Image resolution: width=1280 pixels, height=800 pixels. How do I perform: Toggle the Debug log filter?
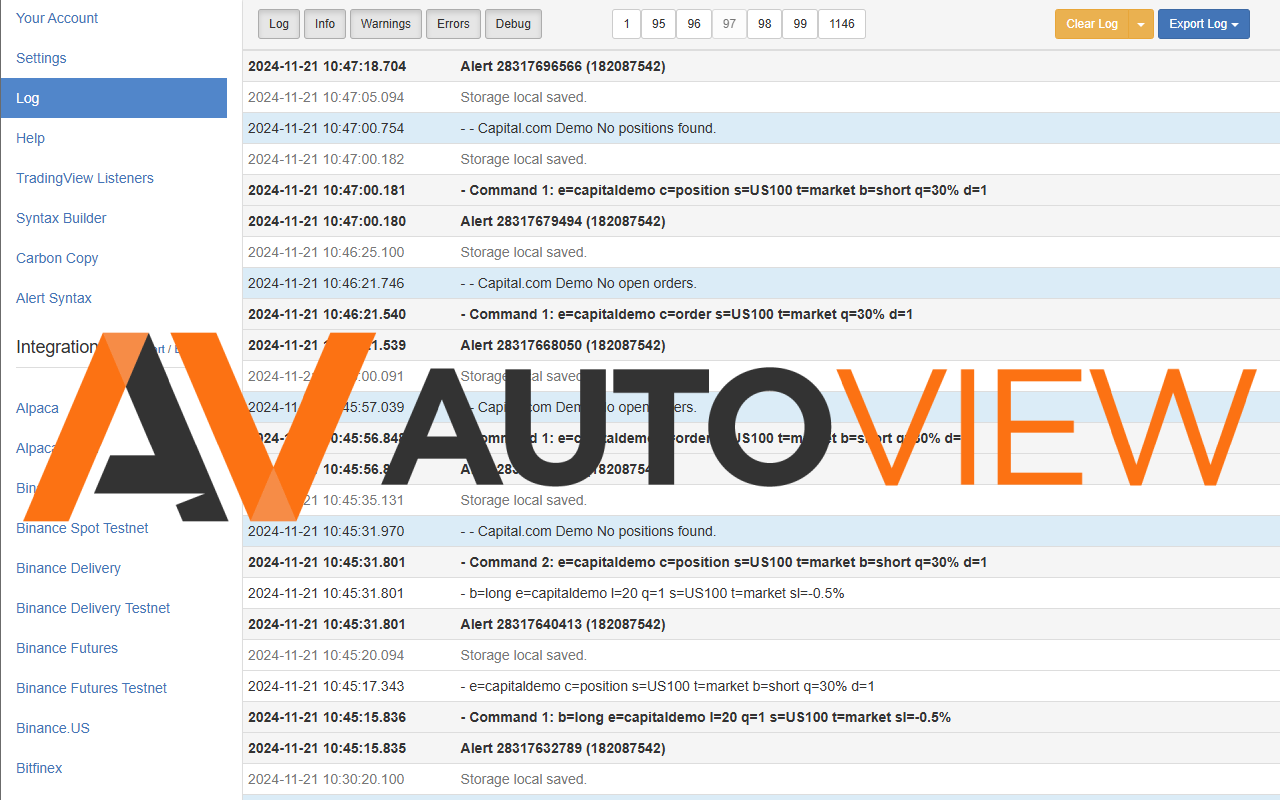tap(513, 23)
